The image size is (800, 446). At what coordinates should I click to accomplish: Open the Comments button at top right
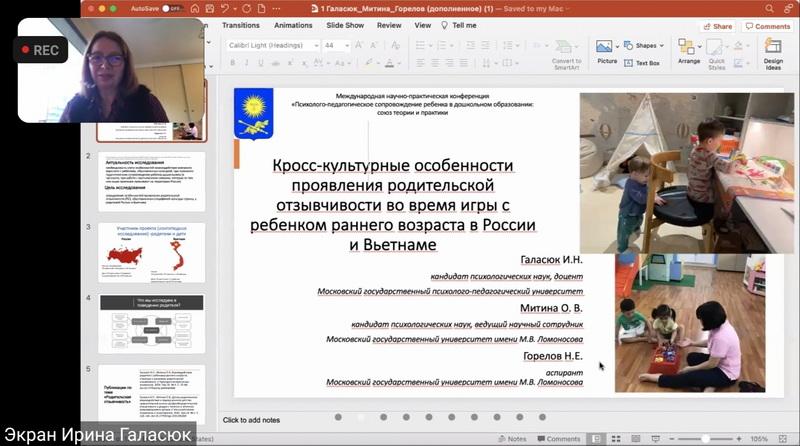coord(768,26)
